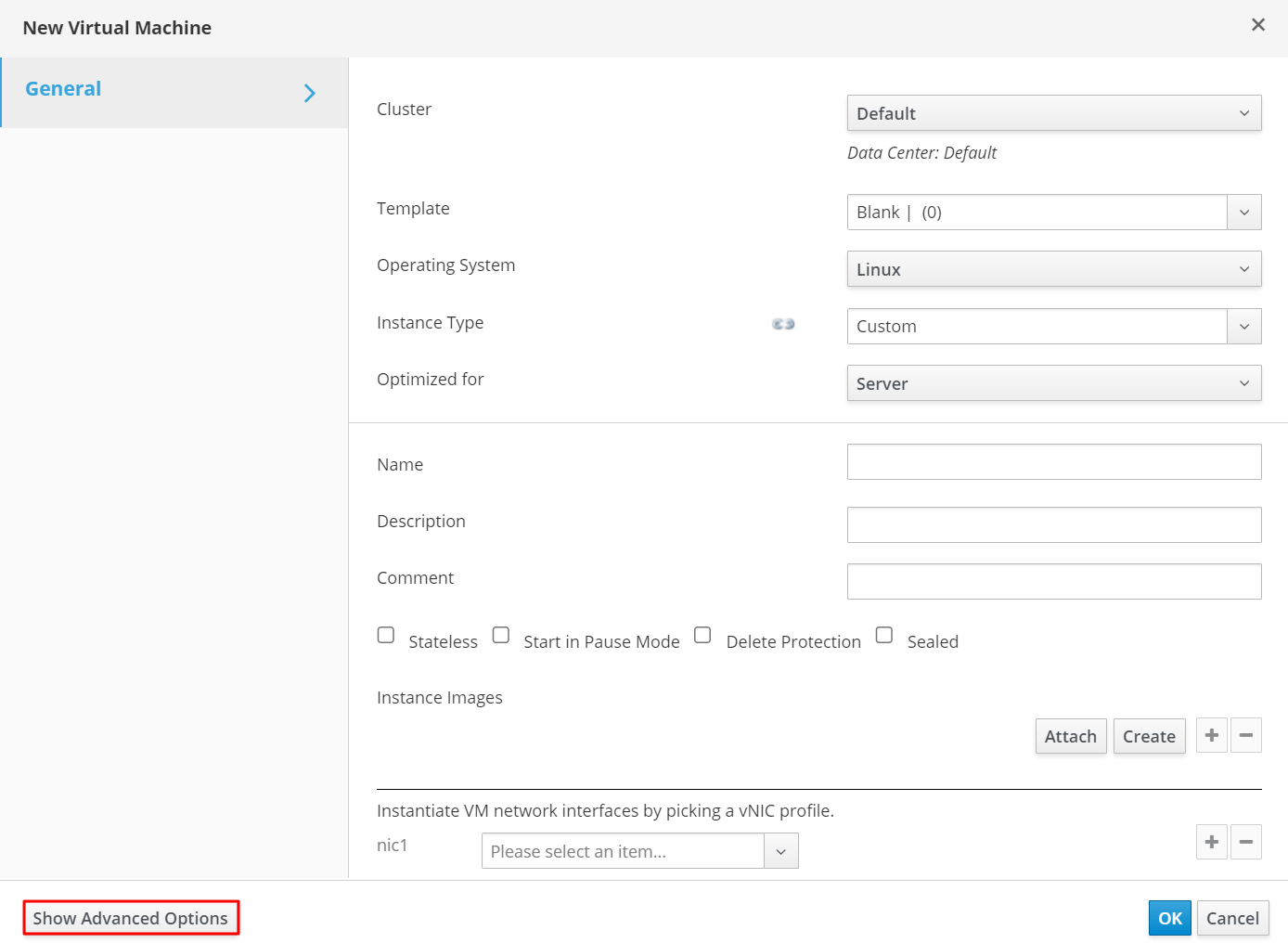
Task: Select the General tab in the sidebar
Action: [63, 89]
